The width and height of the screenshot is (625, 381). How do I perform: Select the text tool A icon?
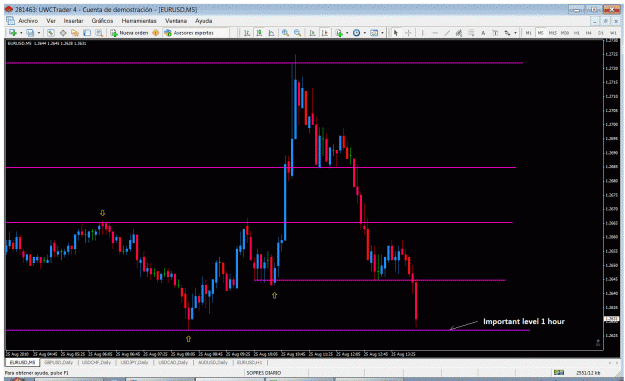click(x=483, y=33)
